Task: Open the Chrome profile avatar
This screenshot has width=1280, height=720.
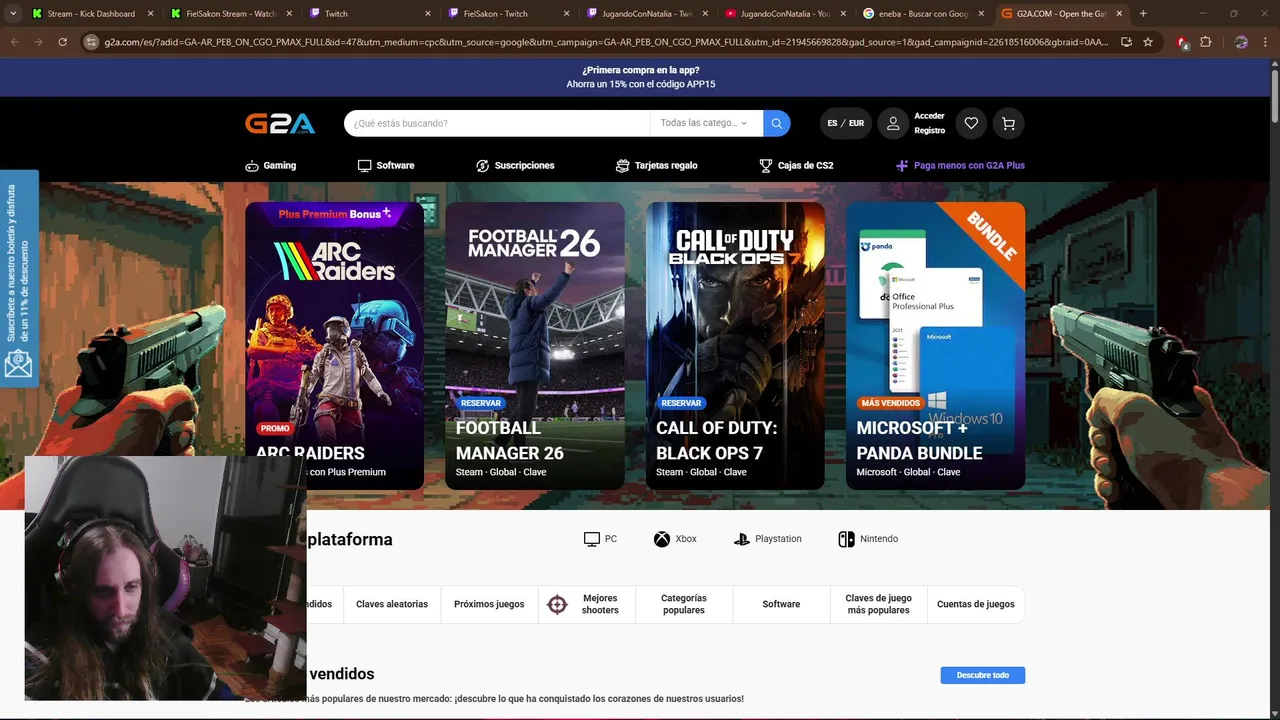Action: [x=1241, y=42]
